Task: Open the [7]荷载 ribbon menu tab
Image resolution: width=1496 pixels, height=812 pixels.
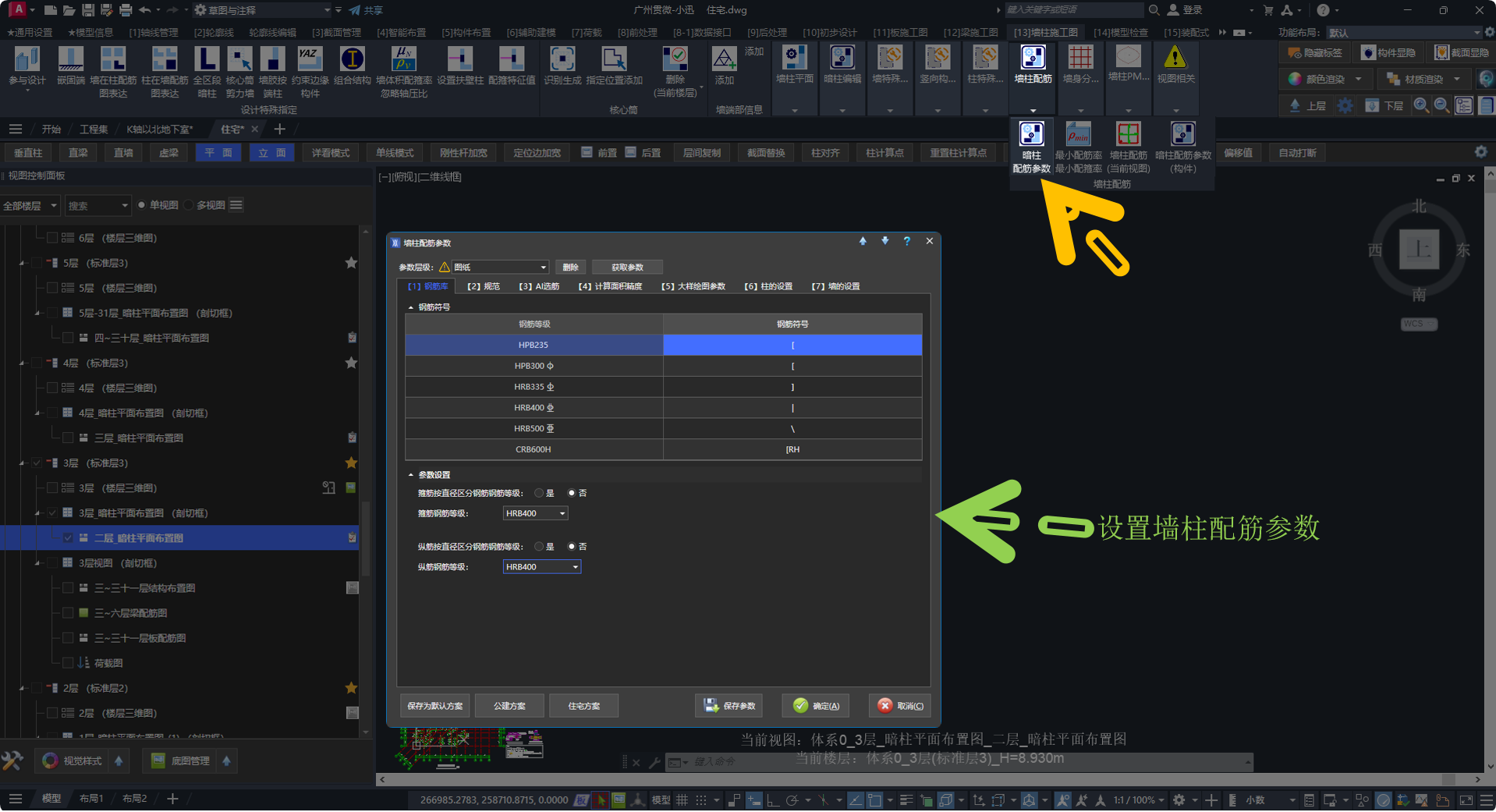Action: tap(587, 33)
